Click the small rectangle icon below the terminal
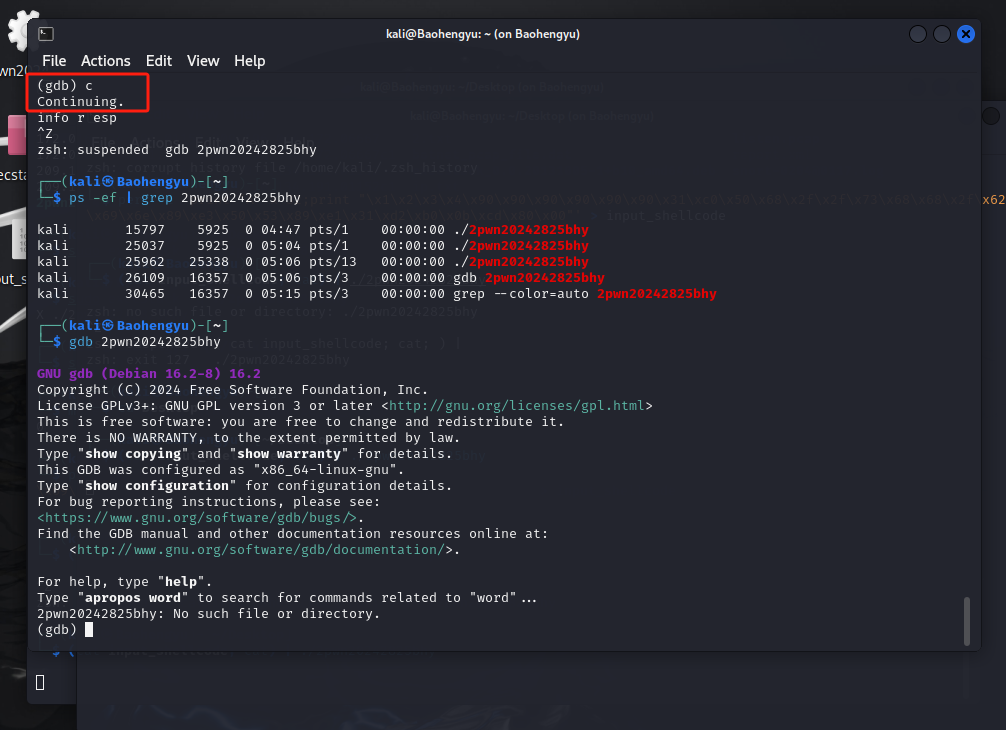Screen dimensions: 1006x730 [40, 683]
